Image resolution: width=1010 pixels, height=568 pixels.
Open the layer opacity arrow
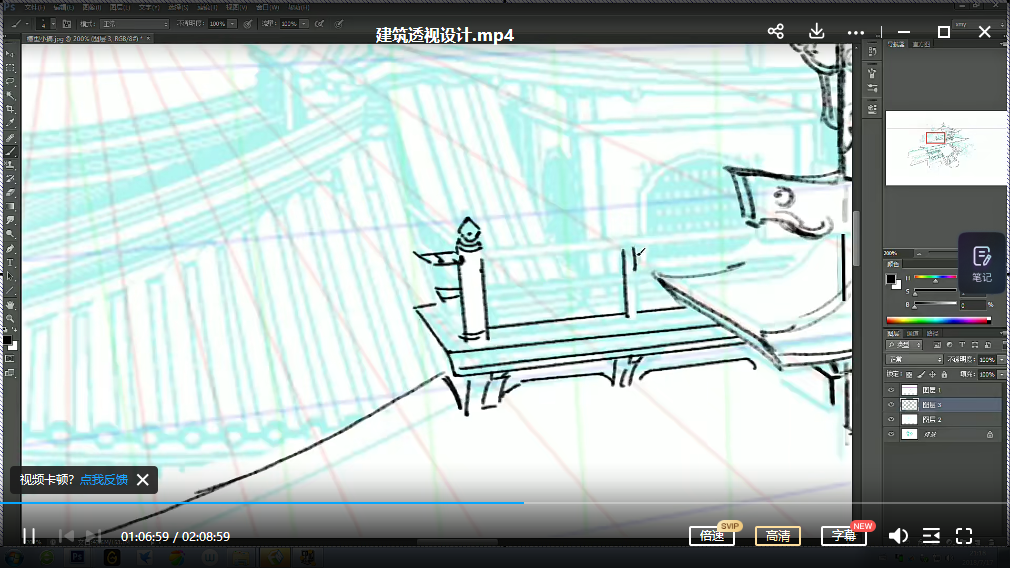1000,359
